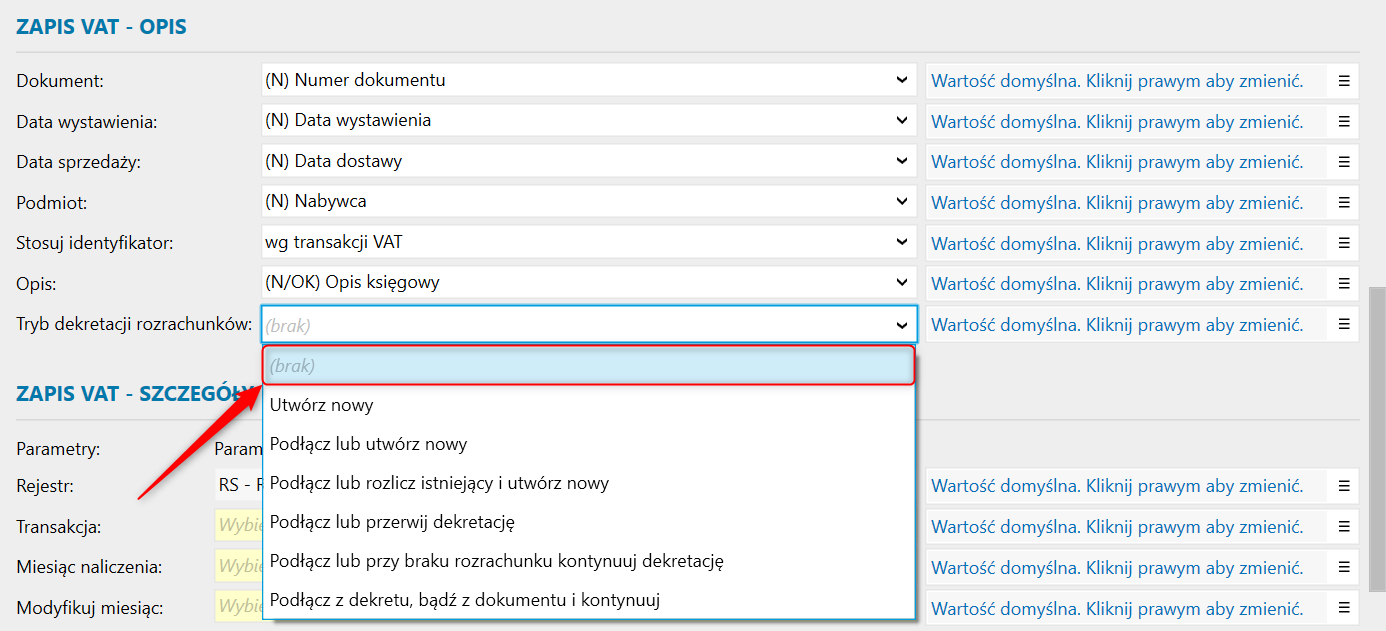Viewport: 1386px width, 631px height.
Task: Open hamburger menu for Opis row
Action: click(x=1344, y=283)
